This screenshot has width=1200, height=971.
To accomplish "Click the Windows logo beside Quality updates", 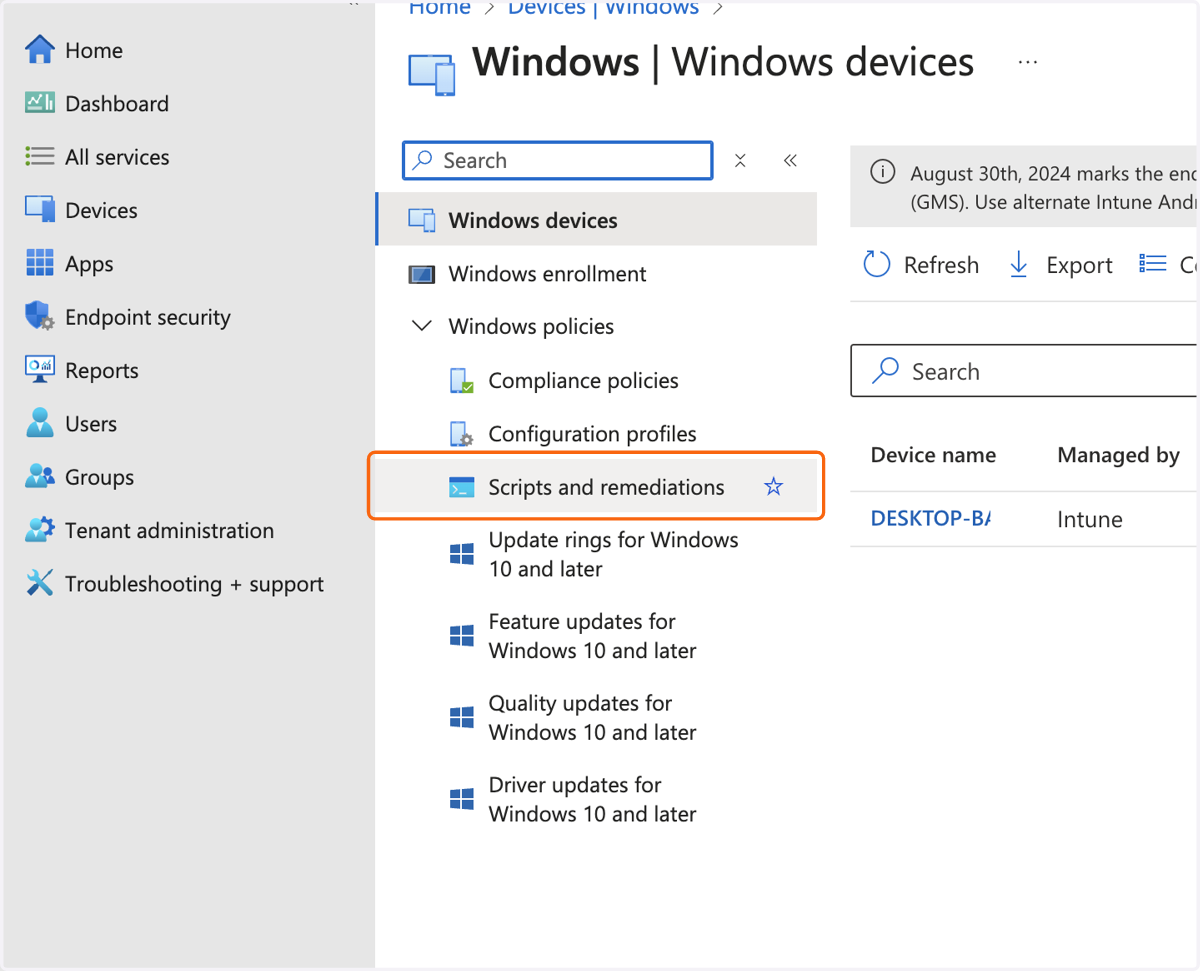I will coord(461,717).
